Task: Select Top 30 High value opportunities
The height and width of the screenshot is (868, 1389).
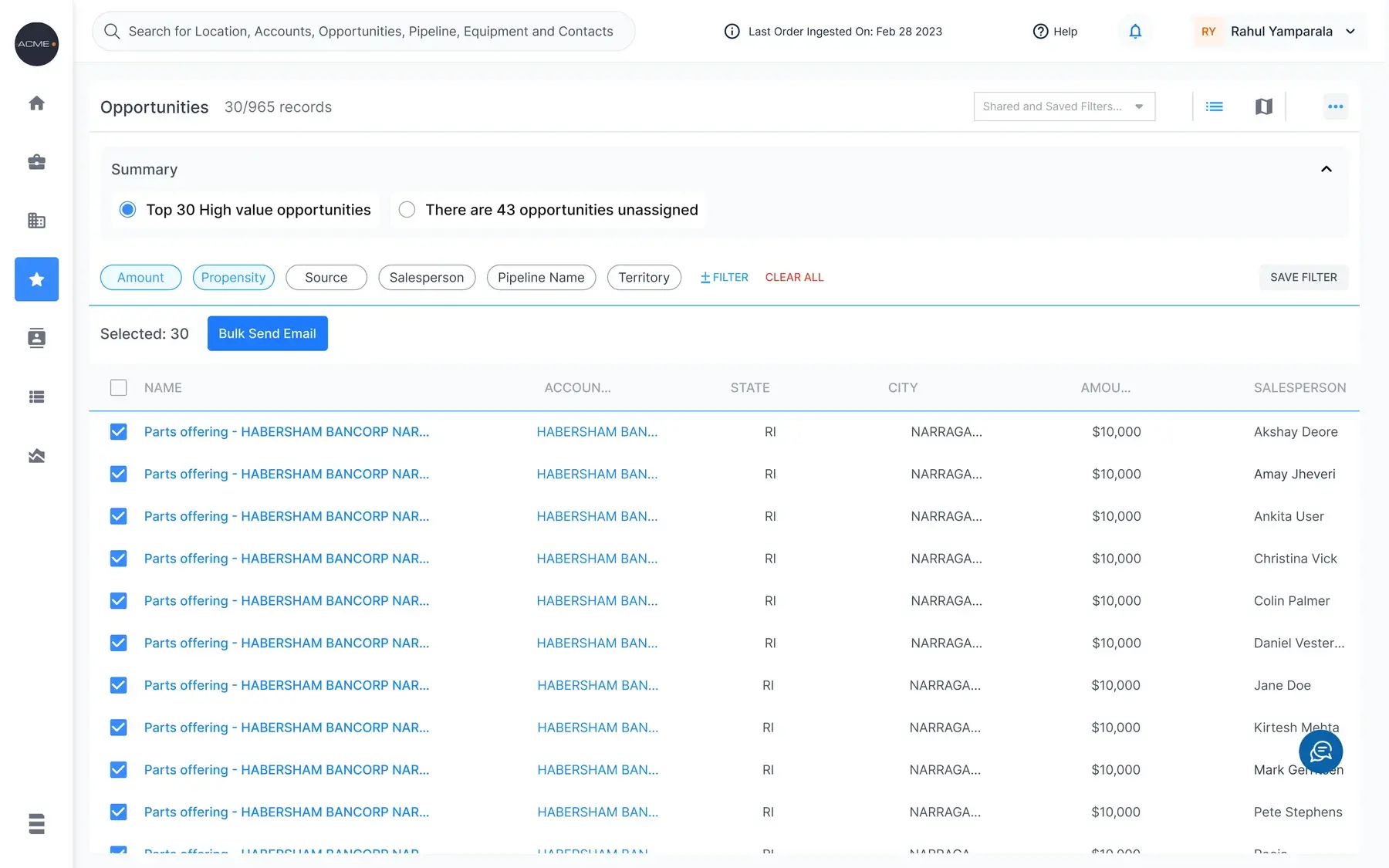Action: 128,210
